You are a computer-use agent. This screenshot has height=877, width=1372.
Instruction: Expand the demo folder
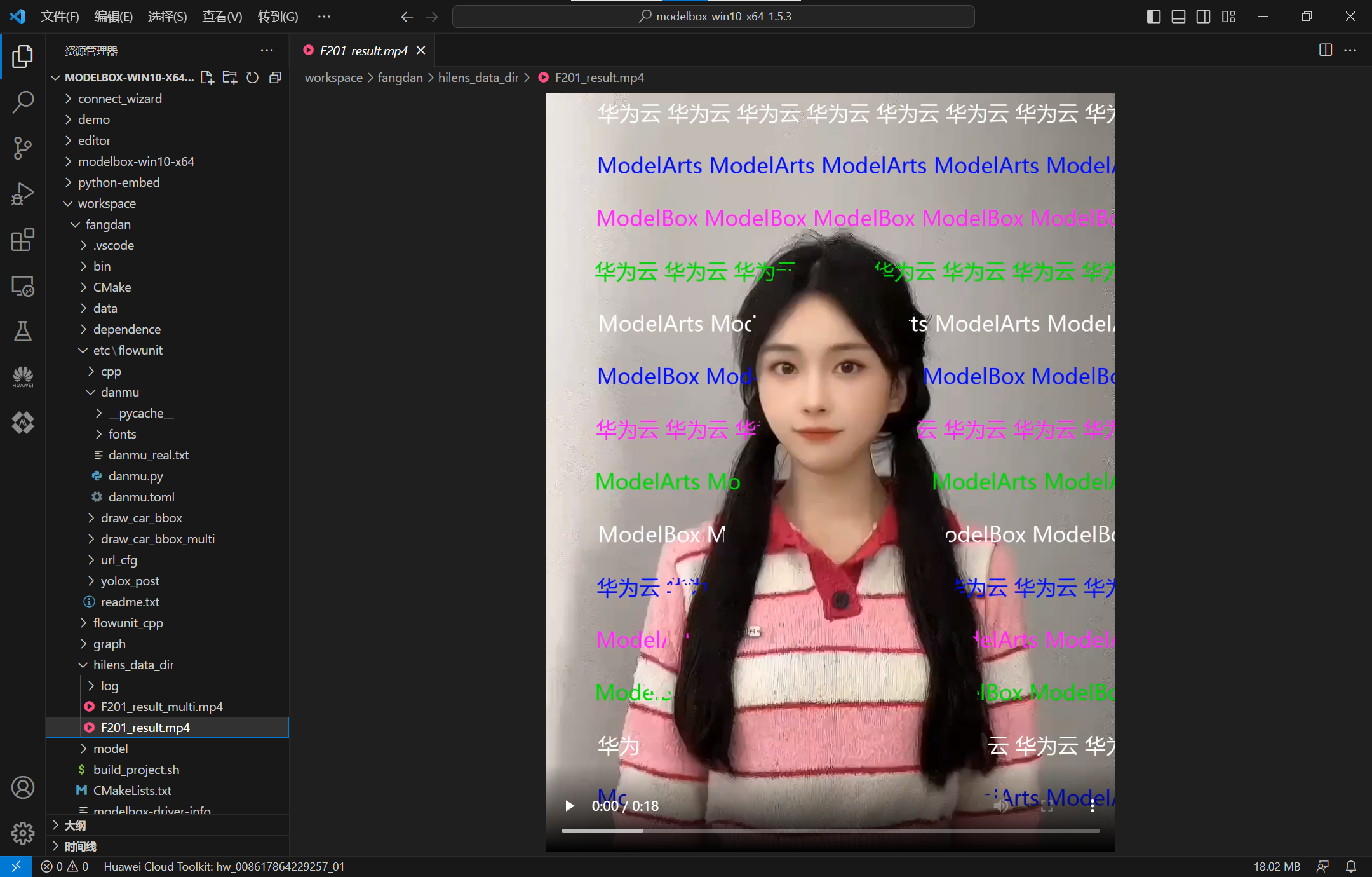pyautogui.click(x=94, y=119)
